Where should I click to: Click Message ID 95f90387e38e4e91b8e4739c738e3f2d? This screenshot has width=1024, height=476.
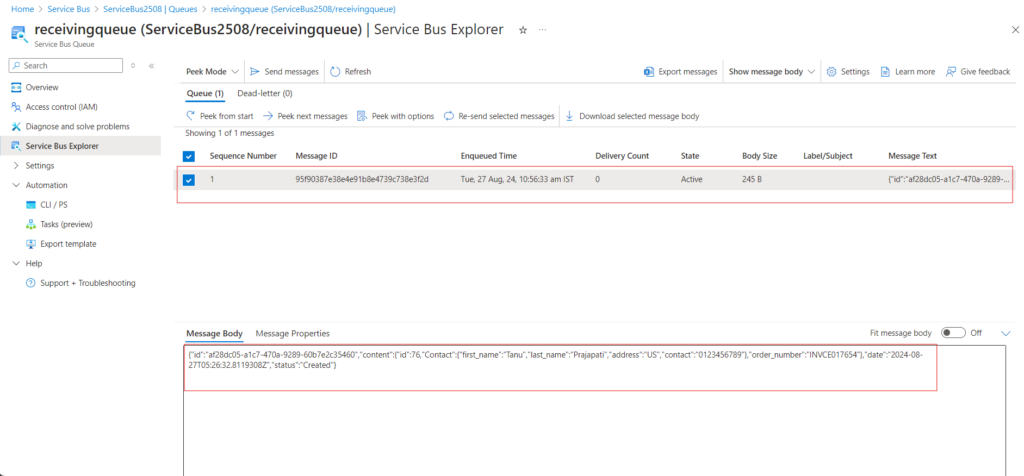[x=362, y=179]
